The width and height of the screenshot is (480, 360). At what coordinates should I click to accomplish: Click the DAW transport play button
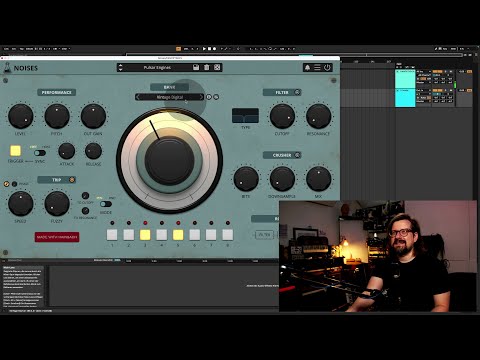click(204, 49)
